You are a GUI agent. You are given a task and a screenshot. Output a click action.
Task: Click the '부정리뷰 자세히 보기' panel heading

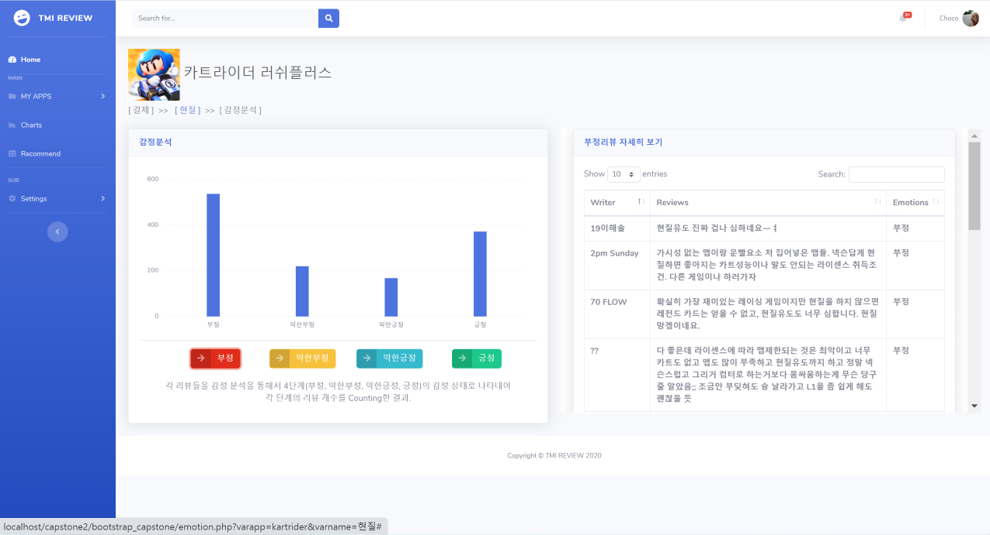623,142
